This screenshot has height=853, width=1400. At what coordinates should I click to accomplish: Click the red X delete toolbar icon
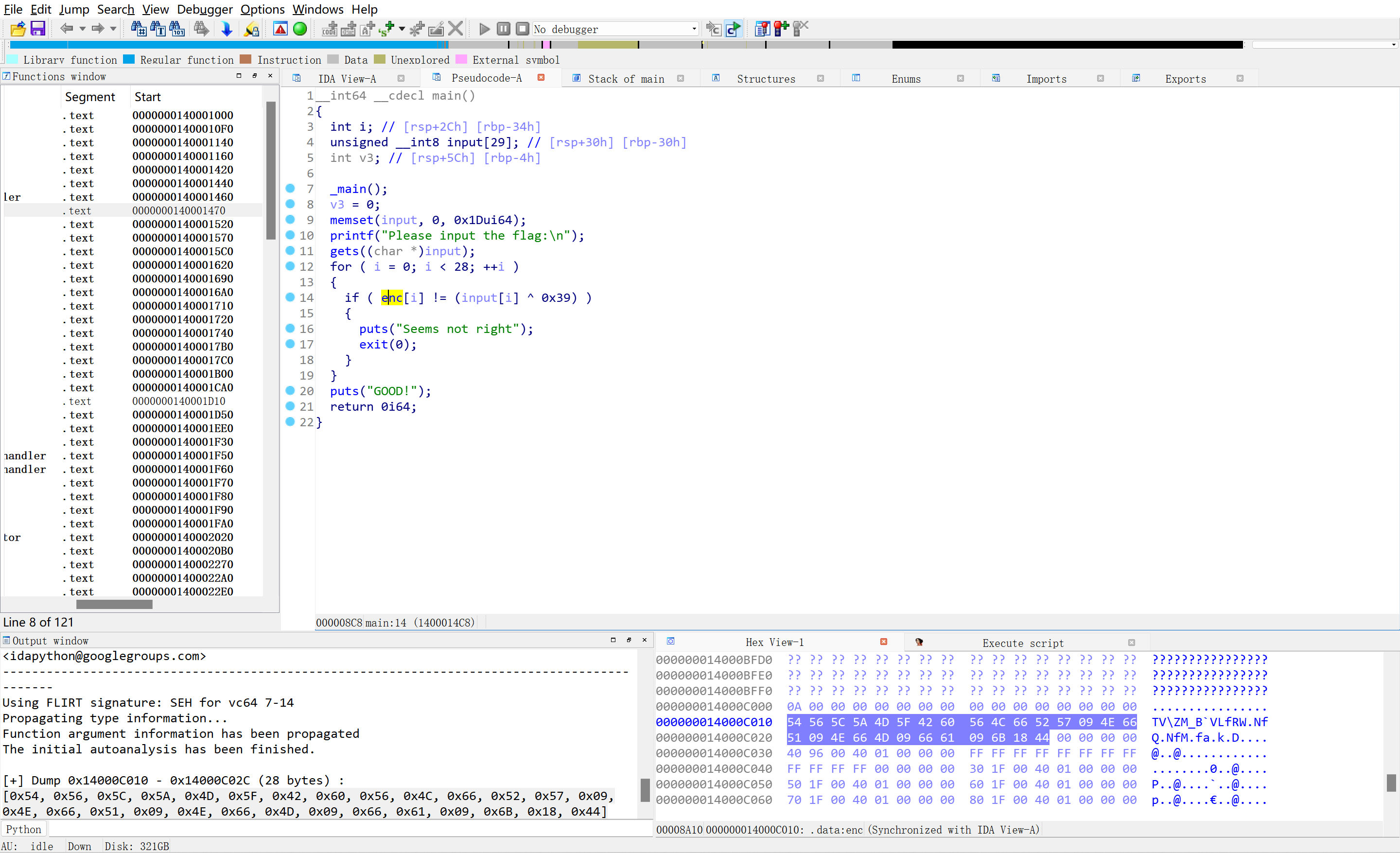[x=455, y=28]
